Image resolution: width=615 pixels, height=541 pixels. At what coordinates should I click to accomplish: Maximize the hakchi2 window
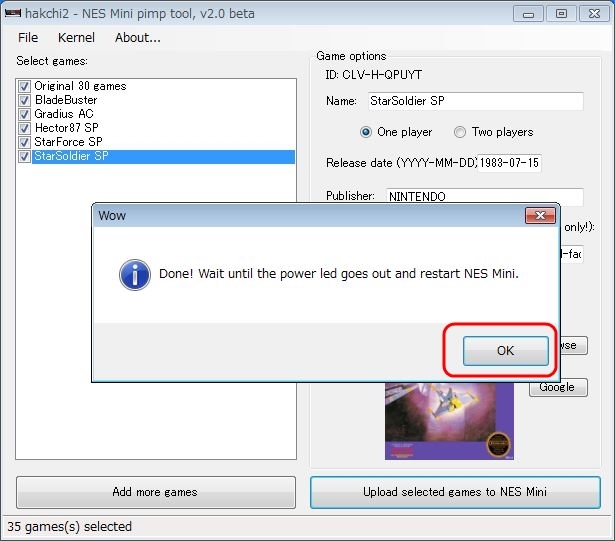561,14
